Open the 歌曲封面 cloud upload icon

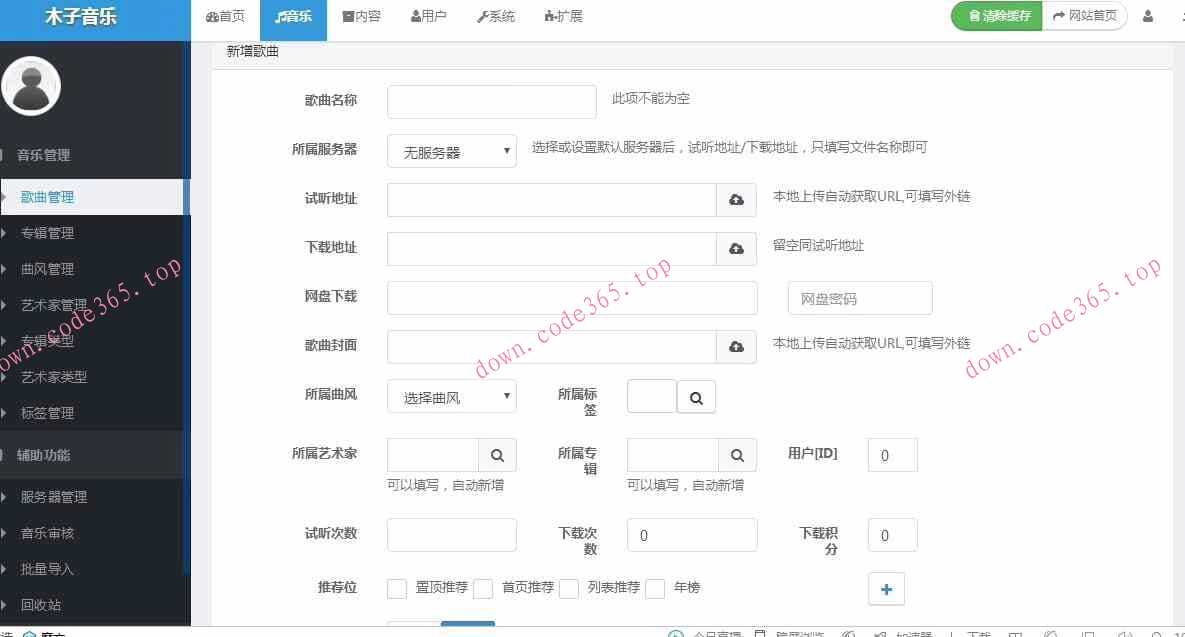tap(736, 346)
